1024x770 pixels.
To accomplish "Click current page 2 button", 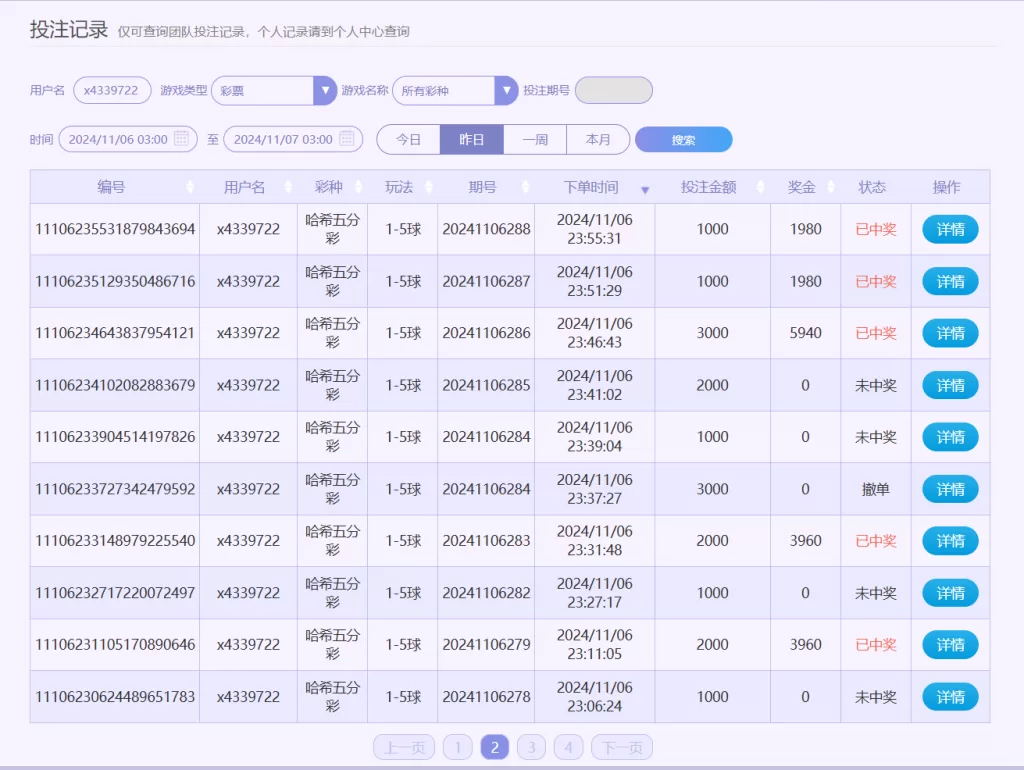I will (x=494, y=747).
